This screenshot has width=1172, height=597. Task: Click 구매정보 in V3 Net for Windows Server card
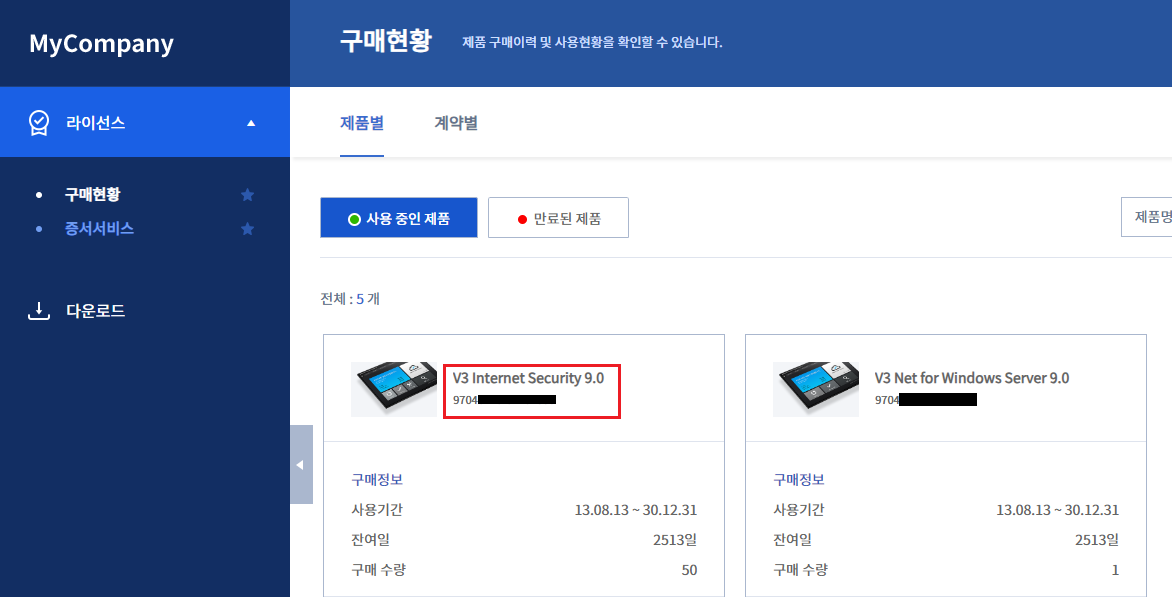[x=799, y=480]
